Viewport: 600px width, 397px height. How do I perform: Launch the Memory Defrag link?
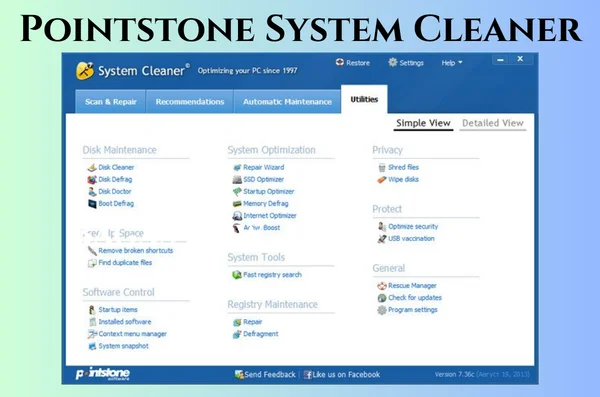[266, 204]
